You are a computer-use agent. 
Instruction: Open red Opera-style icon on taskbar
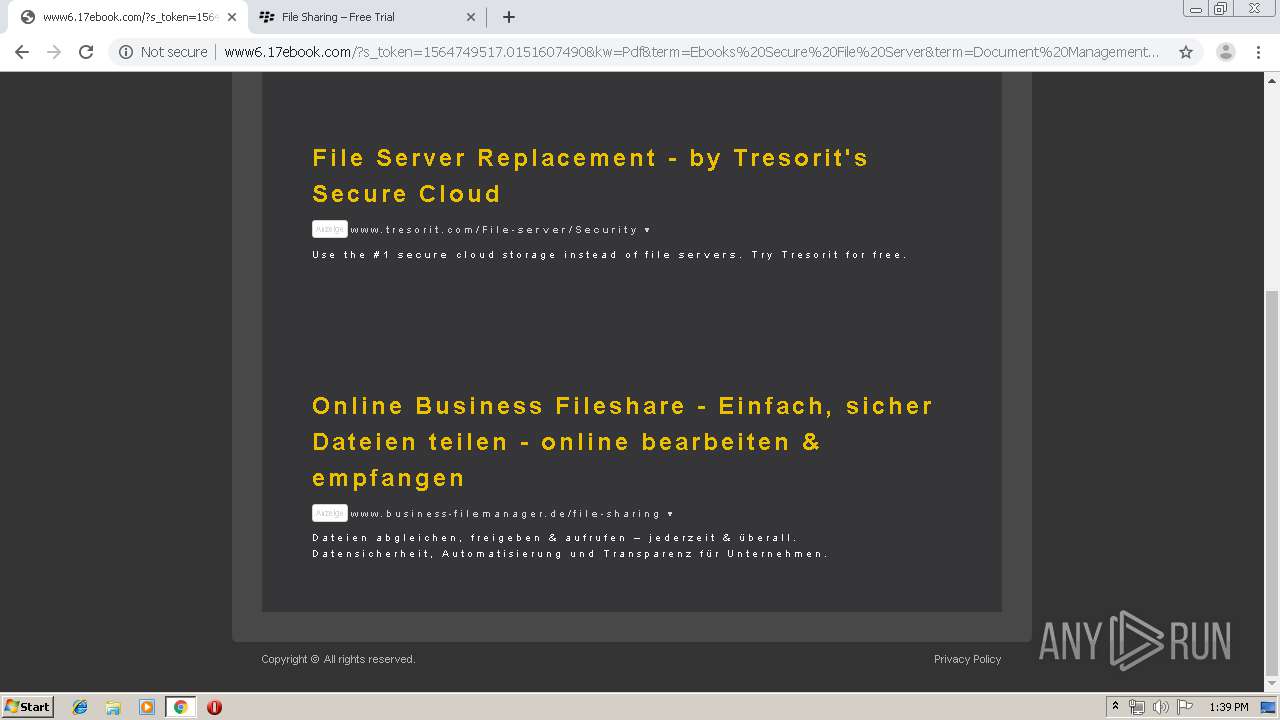214,707
